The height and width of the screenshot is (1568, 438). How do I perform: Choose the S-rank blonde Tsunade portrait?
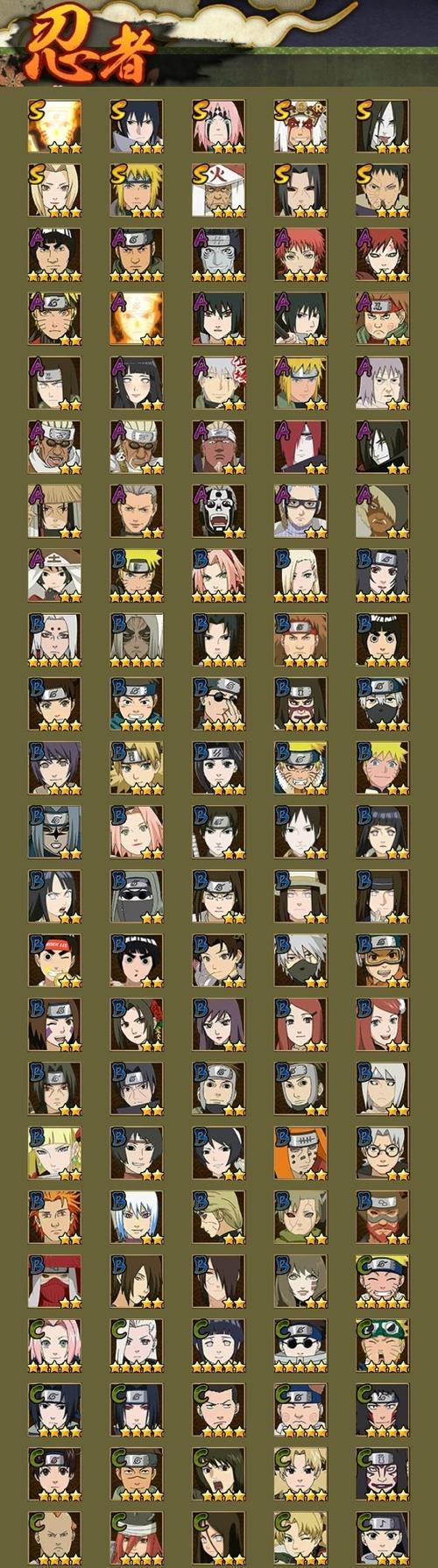pyautogui.click(x=54, y=190)
